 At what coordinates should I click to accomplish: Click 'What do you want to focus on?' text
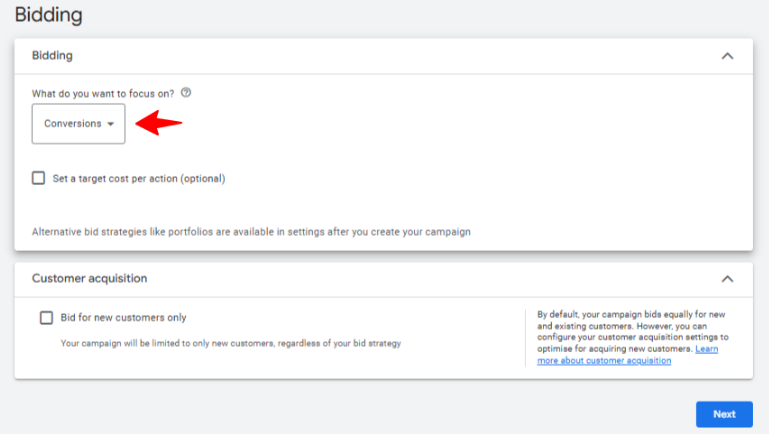[x=103, y=93]
